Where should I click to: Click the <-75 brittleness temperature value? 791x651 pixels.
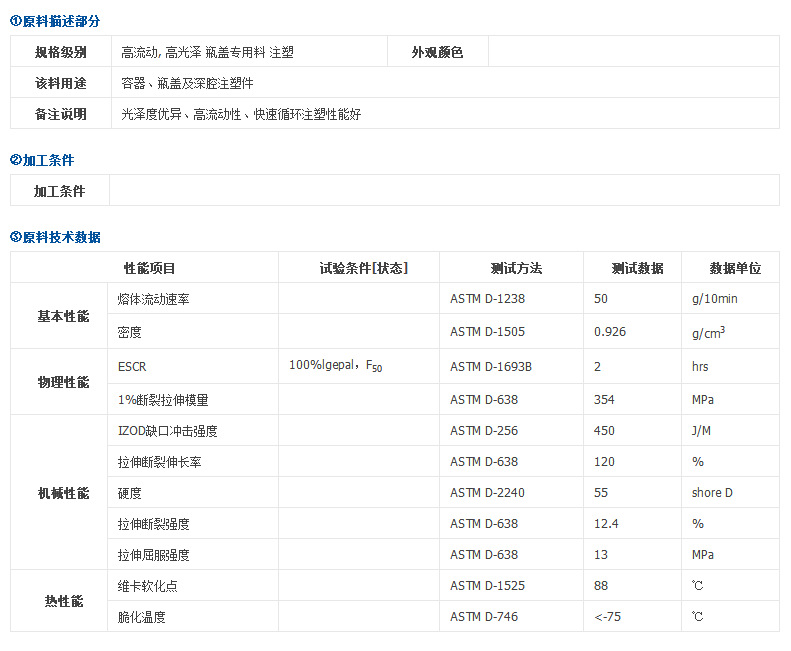click(x=607, y=617)
